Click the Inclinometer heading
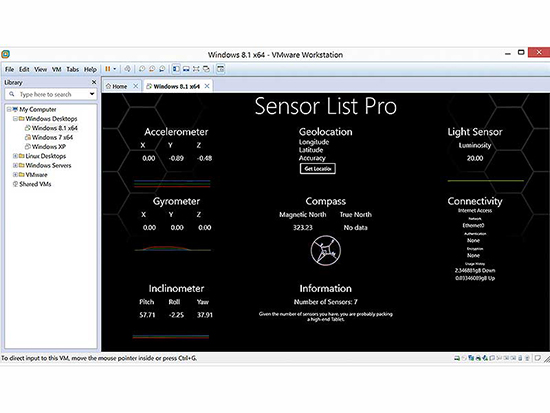This screenshot has height=413, width=550. pyautogui.click(x=176, y=288)
